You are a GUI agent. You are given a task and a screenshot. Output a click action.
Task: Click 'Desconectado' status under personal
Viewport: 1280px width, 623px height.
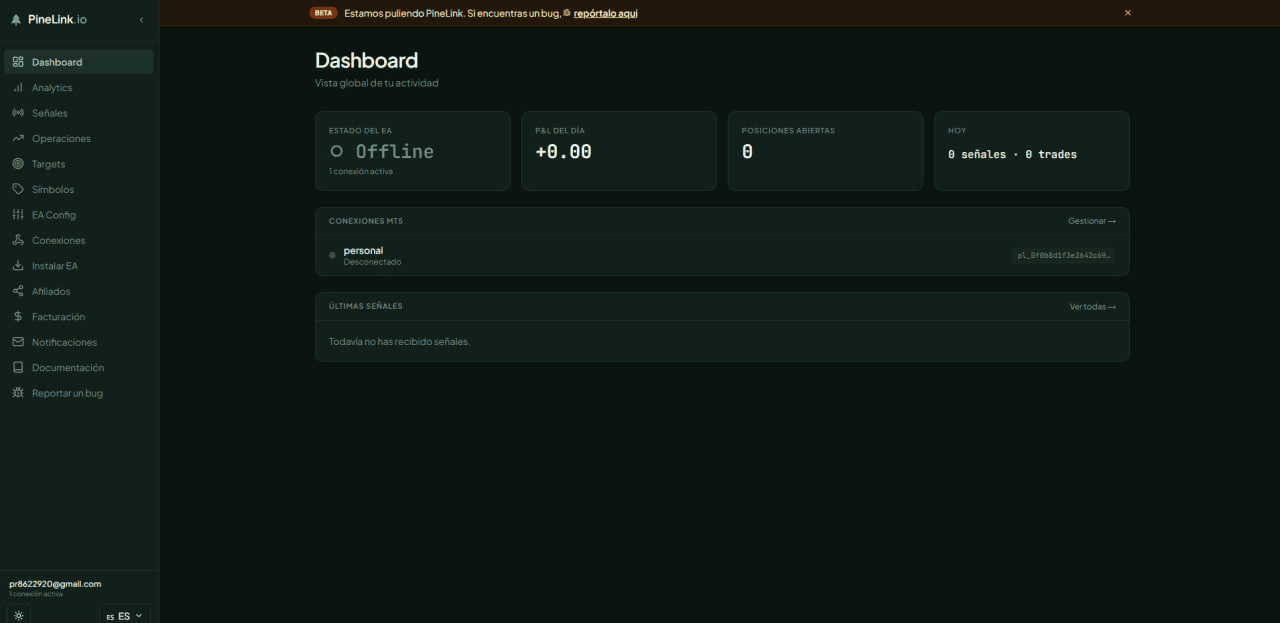372,262
